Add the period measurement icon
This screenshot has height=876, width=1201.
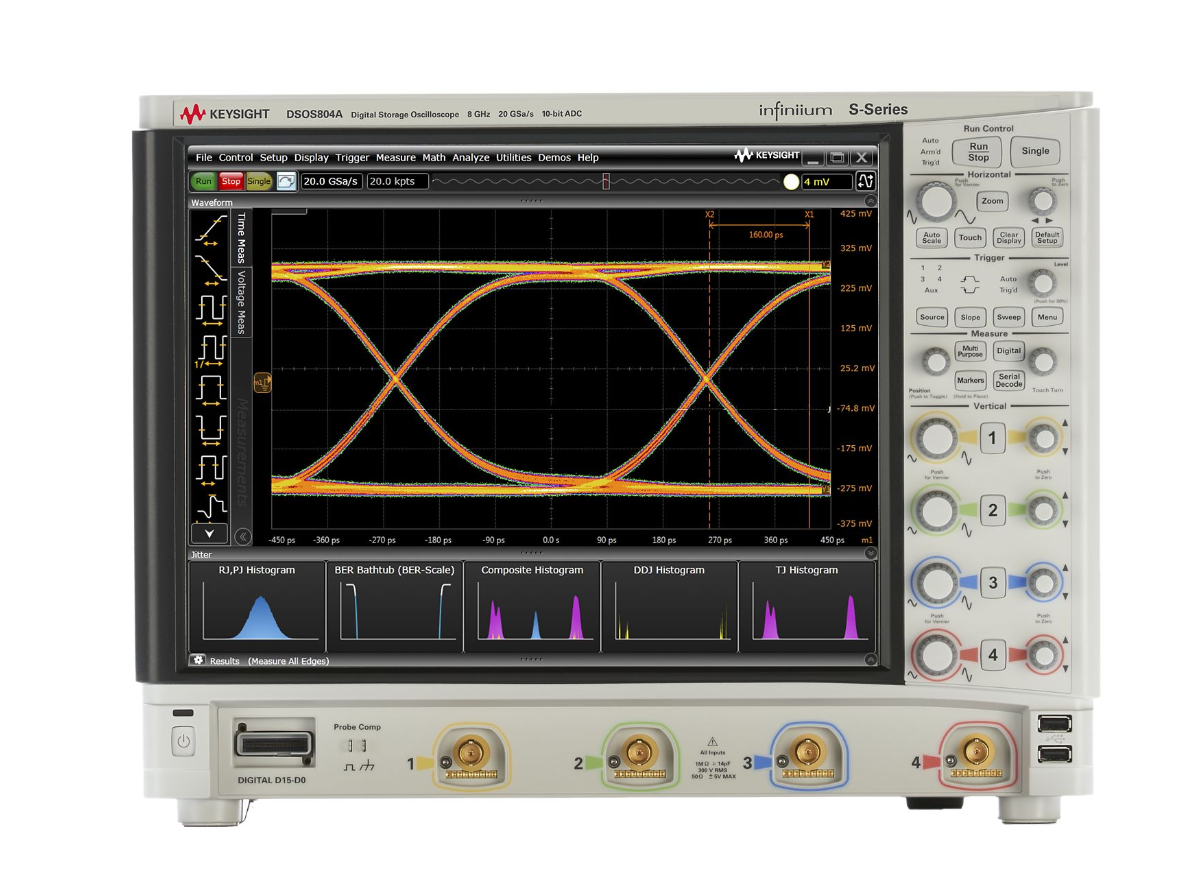pyautogui.click(x=211, y=310)
